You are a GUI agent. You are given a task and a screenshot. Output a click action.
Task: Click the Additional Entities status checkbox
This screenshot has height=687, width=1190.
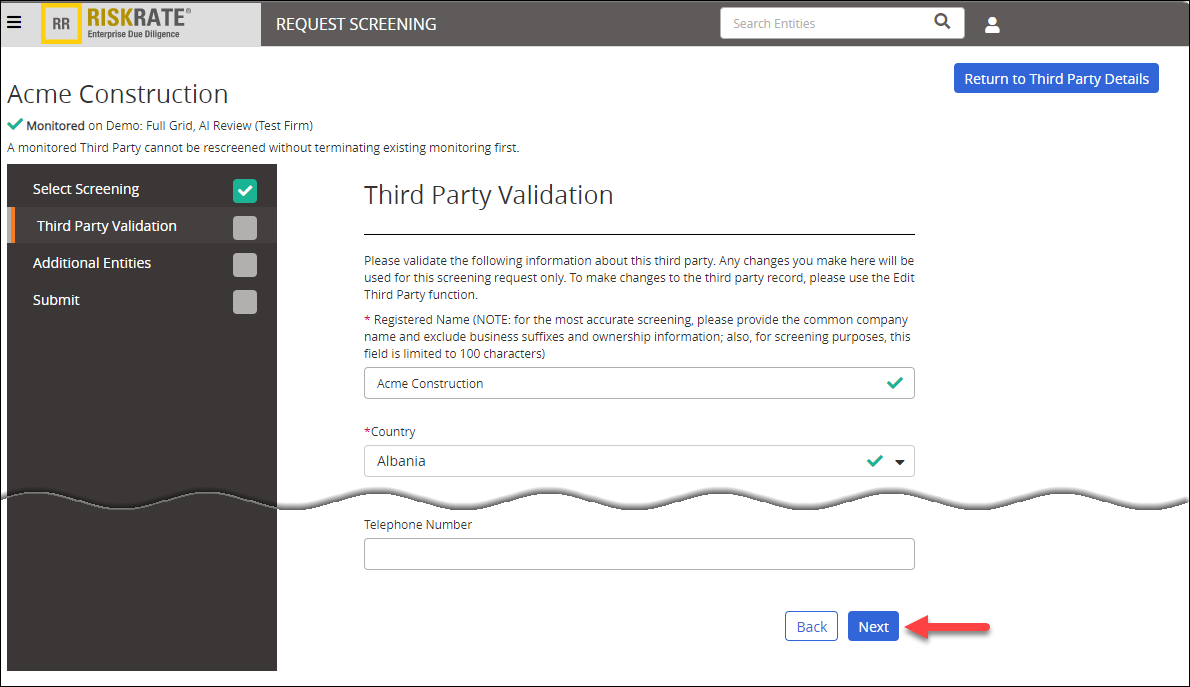245,264
